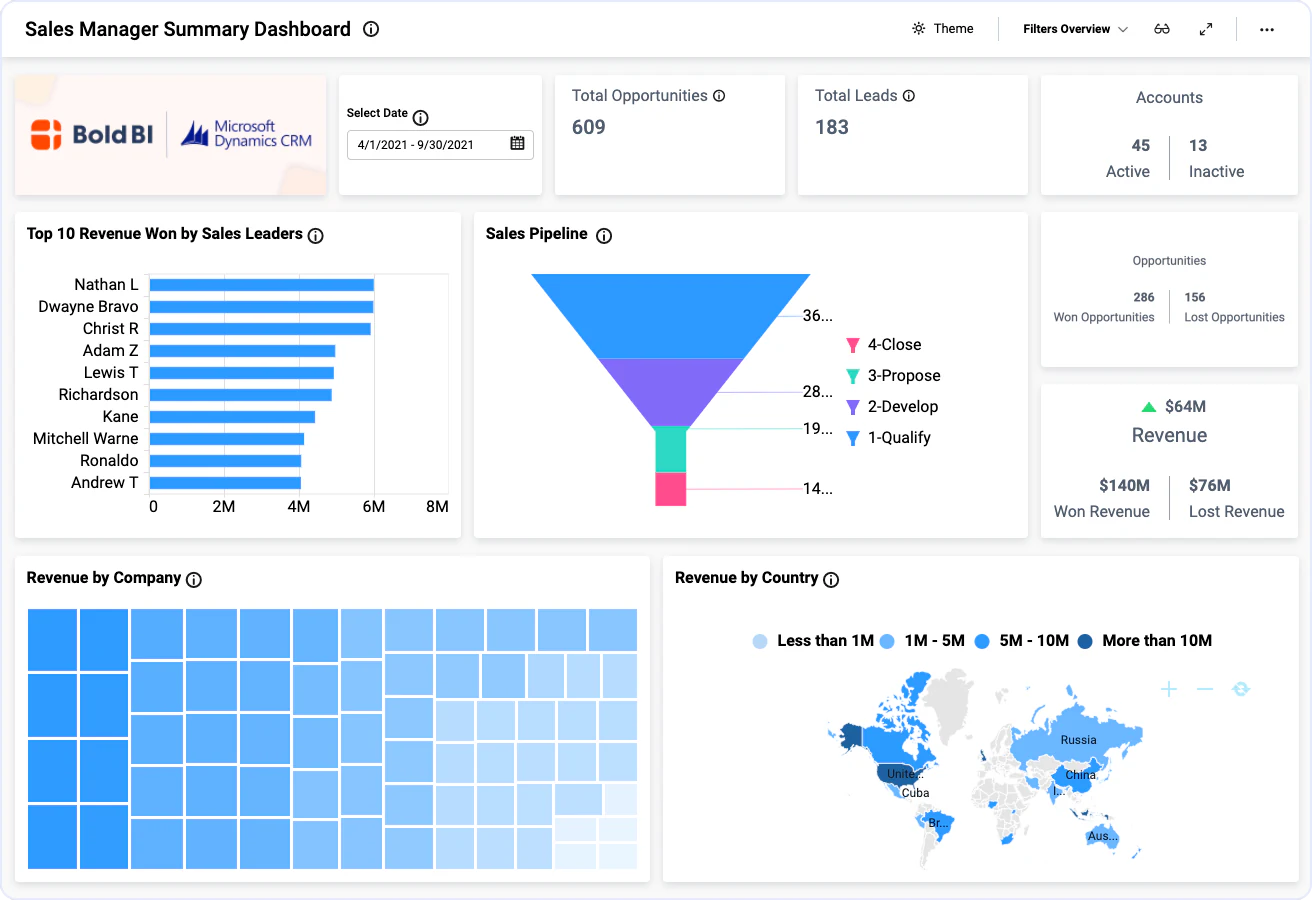1312x900 pixels.
Task: Click the info icon beside the dashboard title
Action: (371, 29)
